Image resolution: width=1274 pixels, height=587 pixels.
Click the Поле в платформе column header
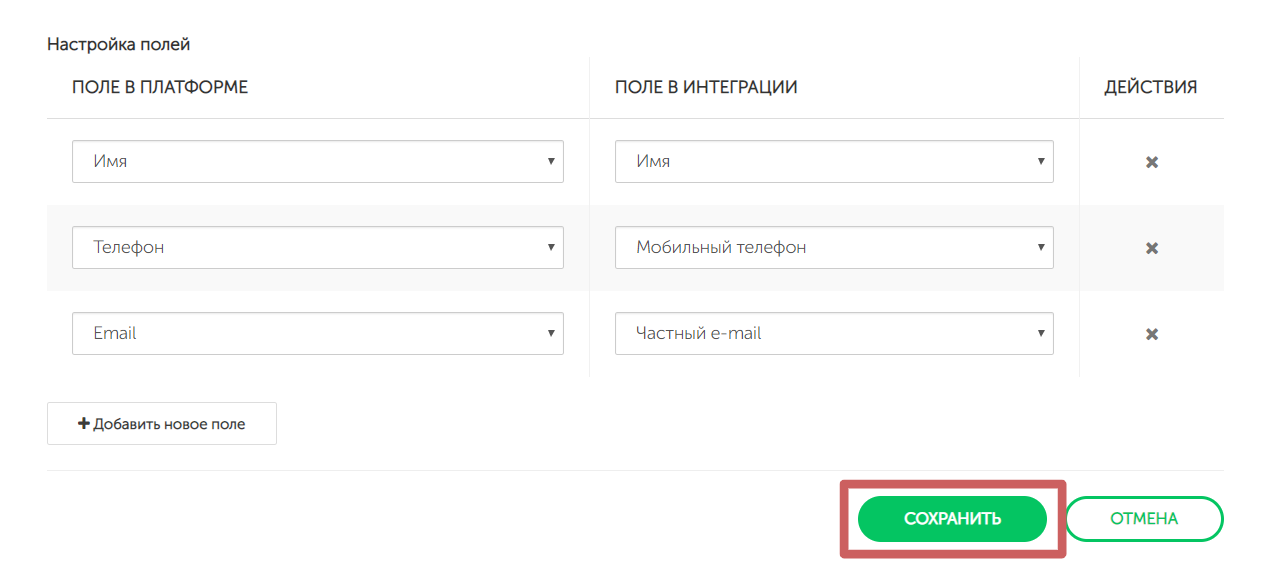[x=160, y=87]
